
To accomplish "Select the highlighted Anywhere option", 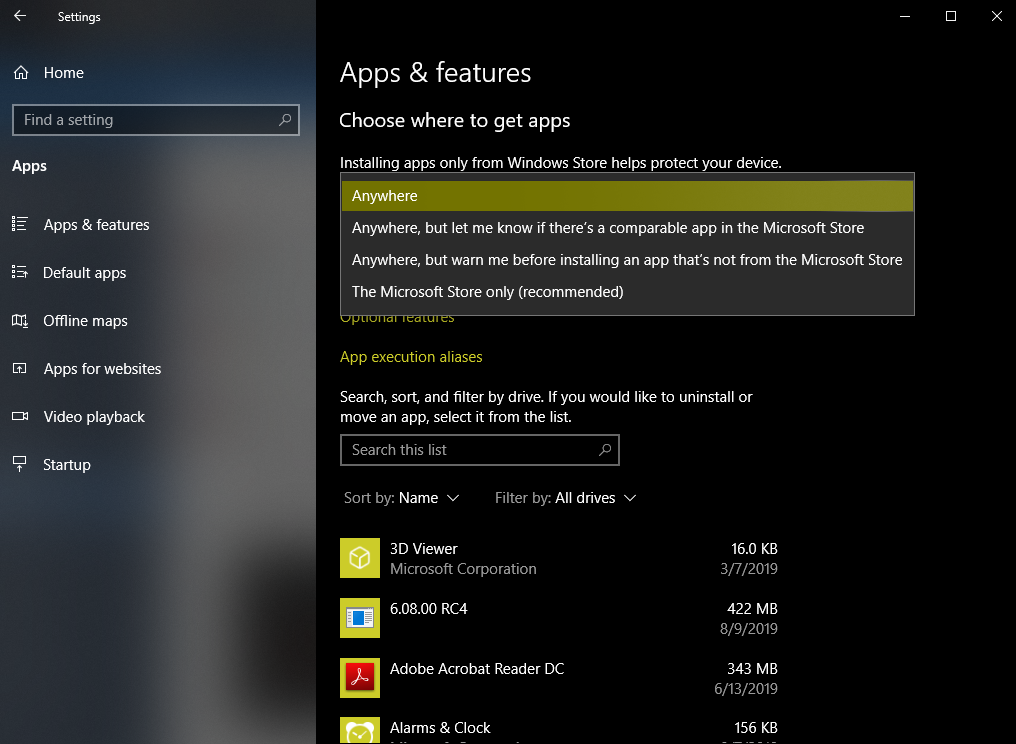I will (x=627, y=196).
